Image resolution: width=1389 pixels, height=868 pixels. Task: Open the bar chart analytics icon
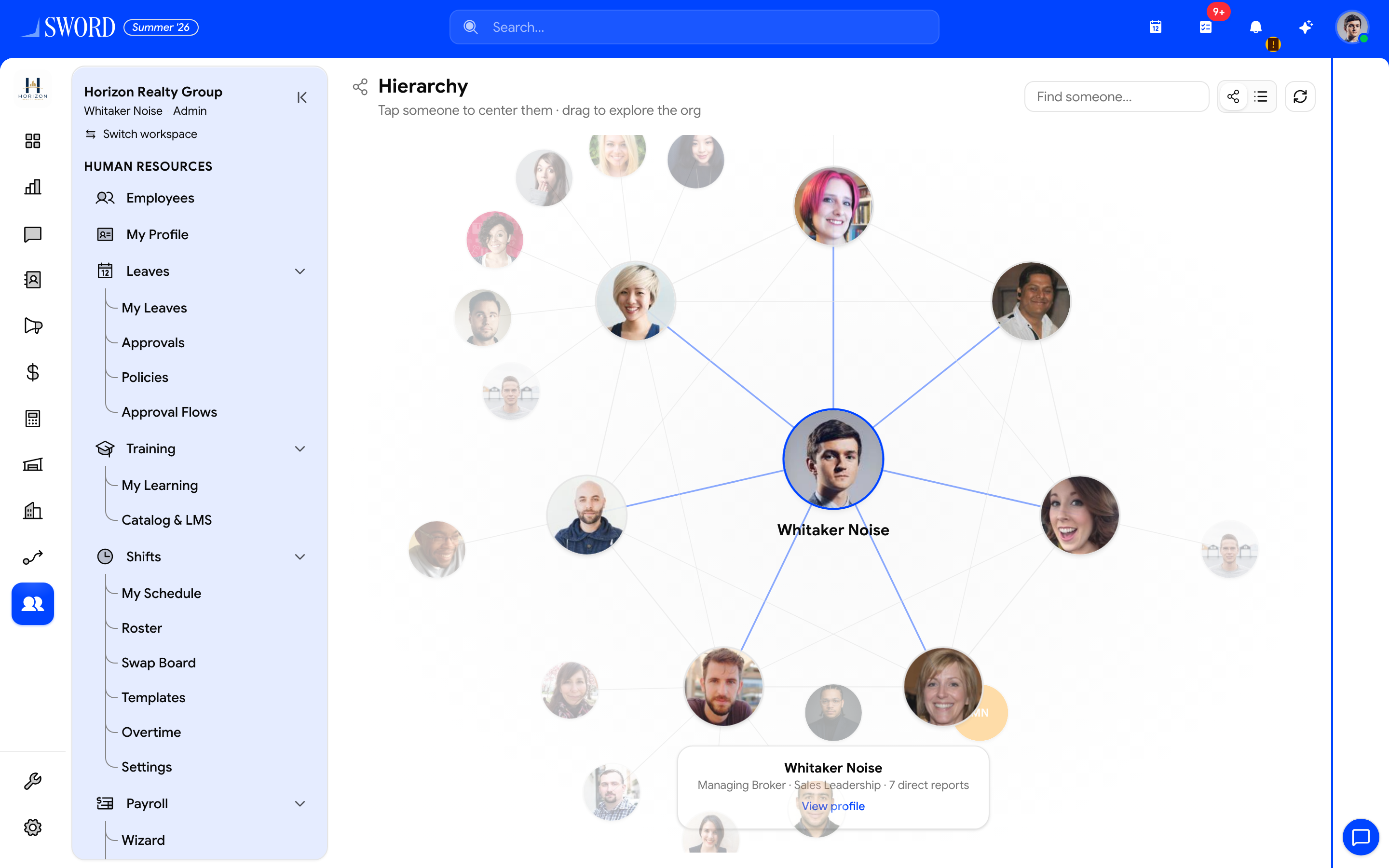point(33,187)
